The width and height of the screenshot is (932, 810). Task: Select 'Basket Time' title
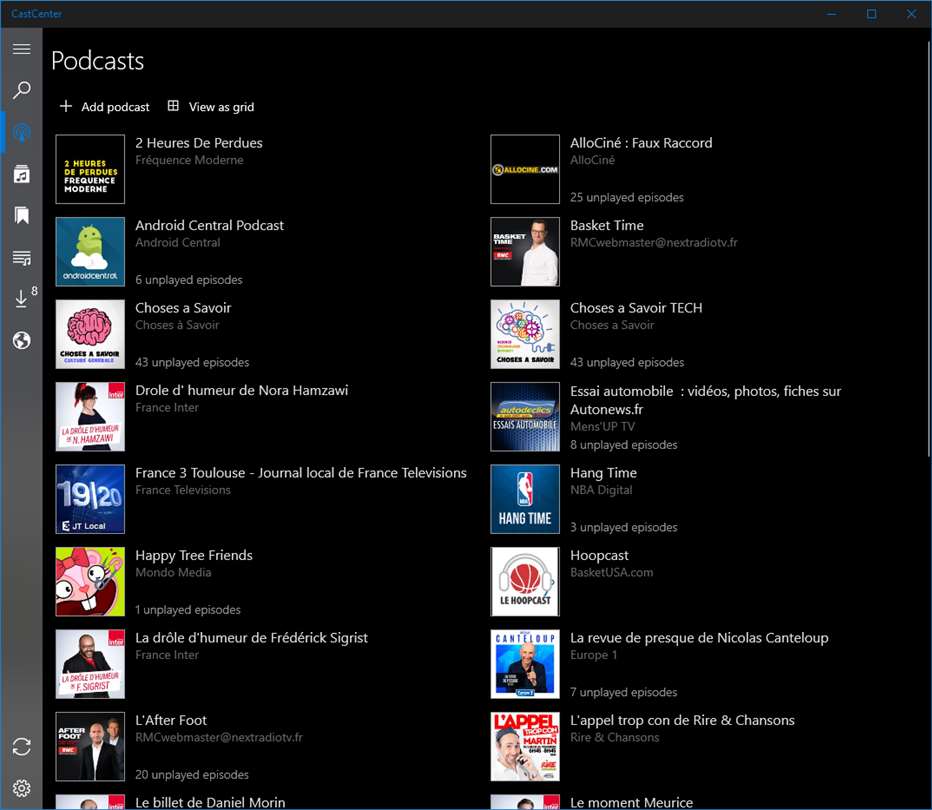pos(606,225)
